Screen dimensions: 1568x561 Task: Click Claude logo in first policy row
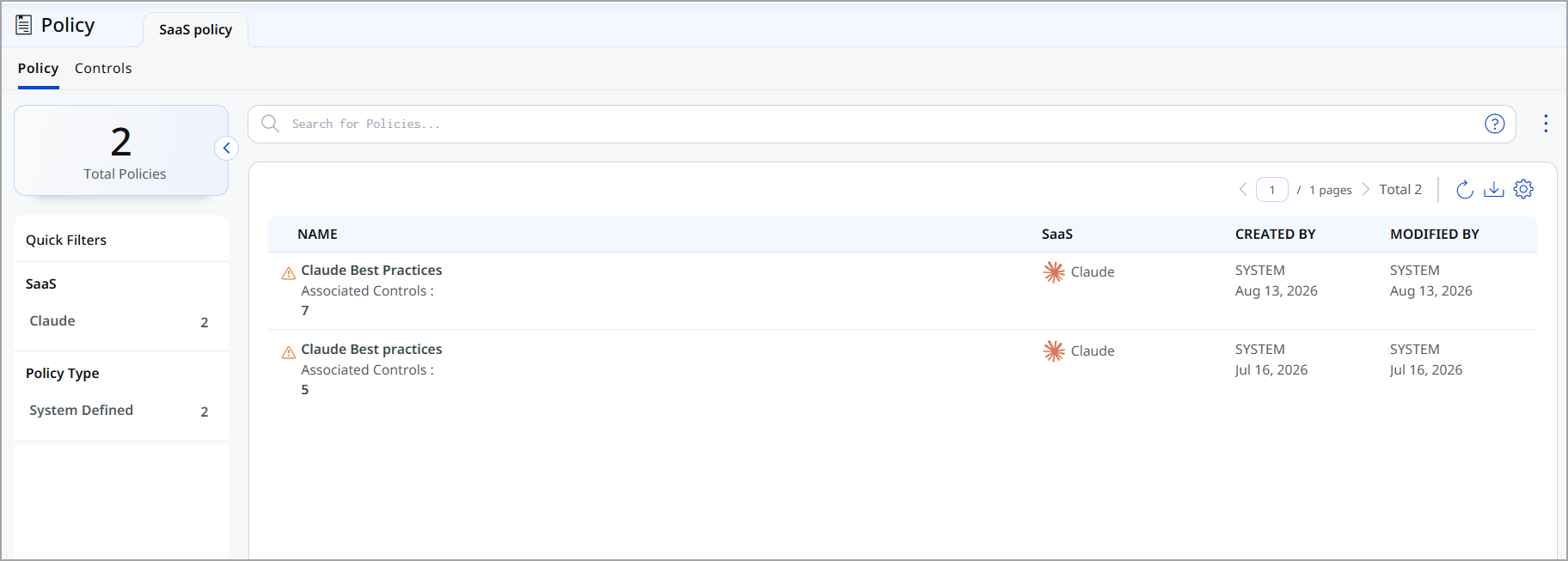click(x=1054, y=271)
